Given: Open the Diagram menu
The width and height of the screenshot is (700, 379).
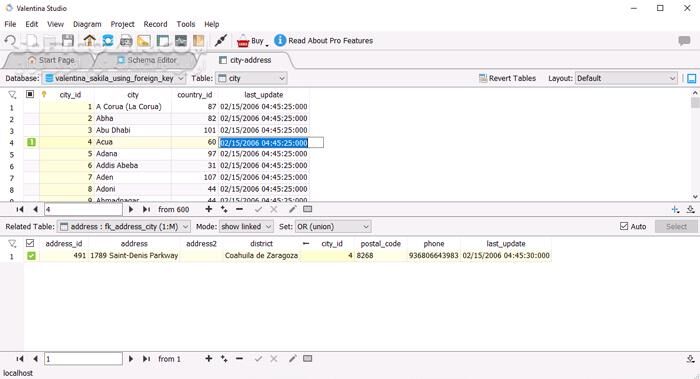Looking at the screenshot, I should pyautogui.click(x=87, y=24).
